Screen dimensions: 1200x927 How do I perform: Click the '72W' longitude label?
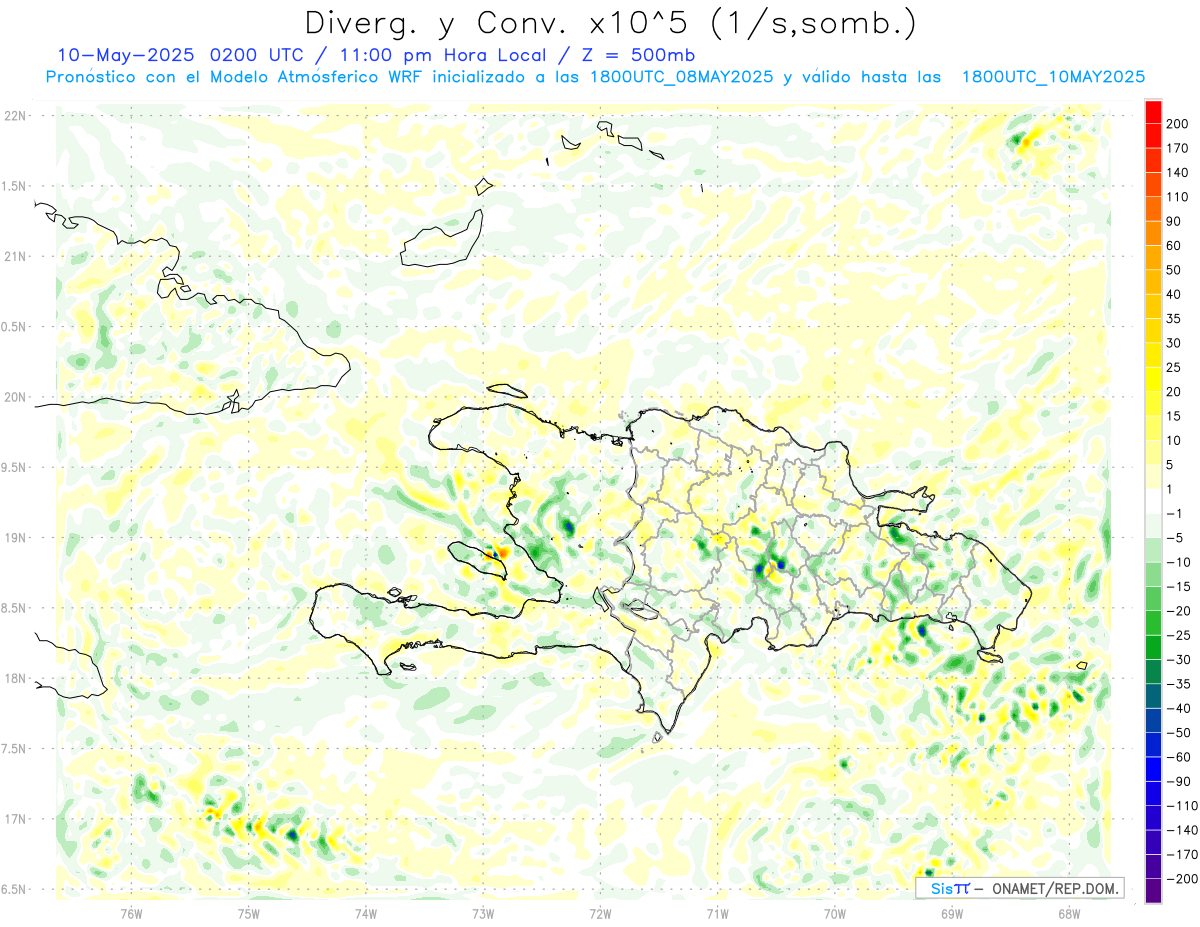[x=600, y=914]
